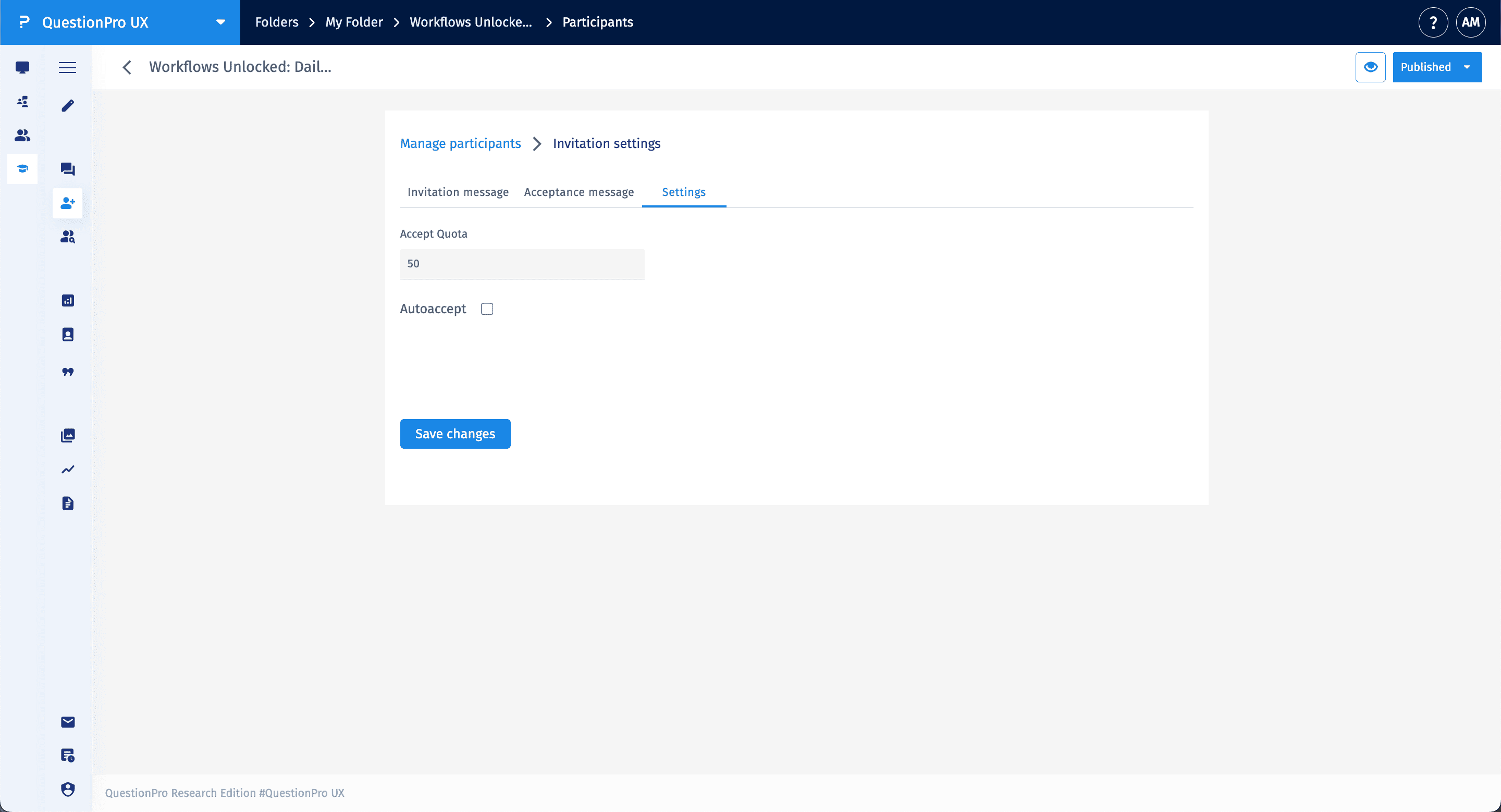Open the Acceptance message tab
This screenshot has height=812, width=1501.
point(579,192)
